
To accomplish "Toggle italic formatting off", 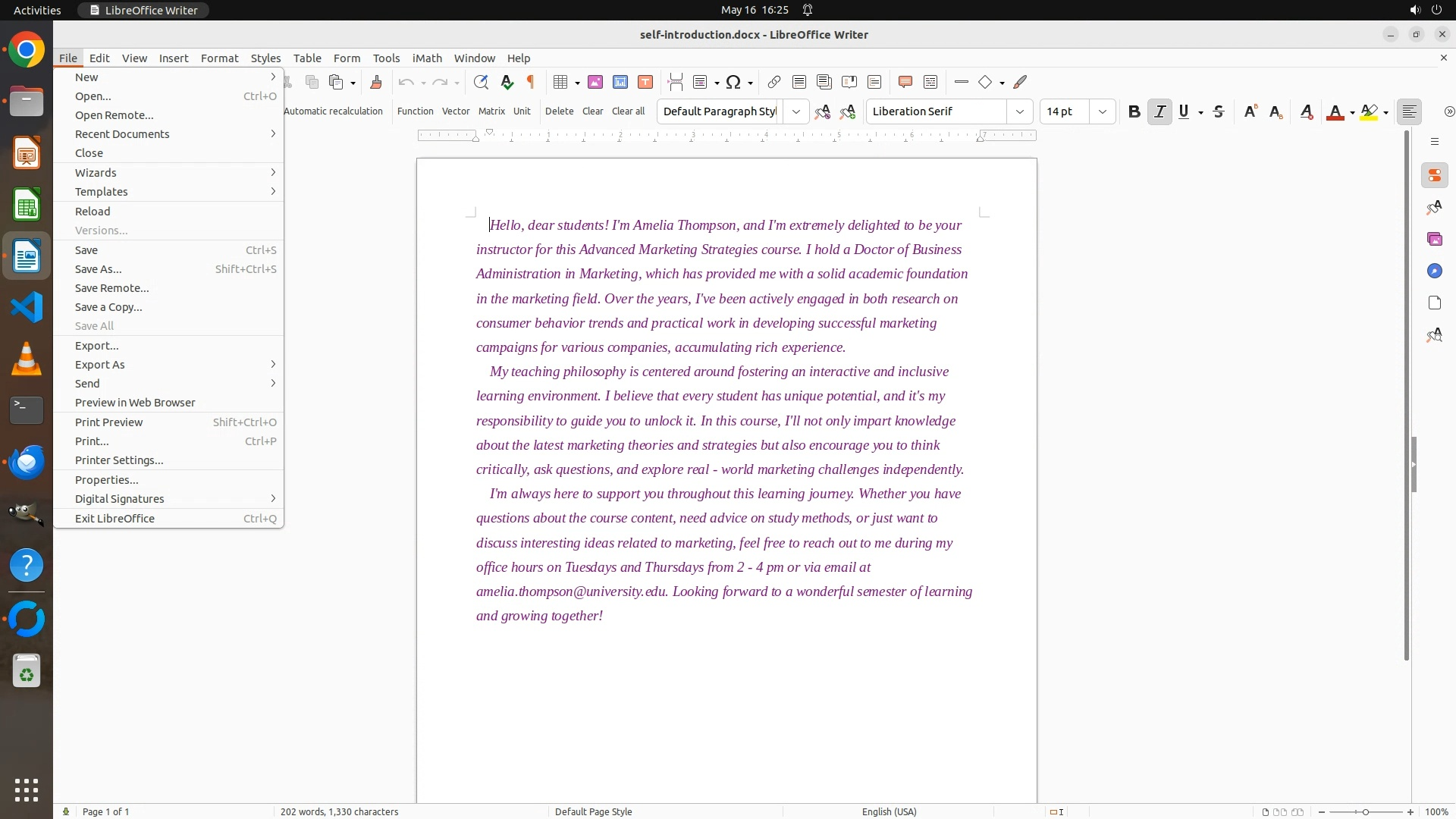I will pos(1159,111).
